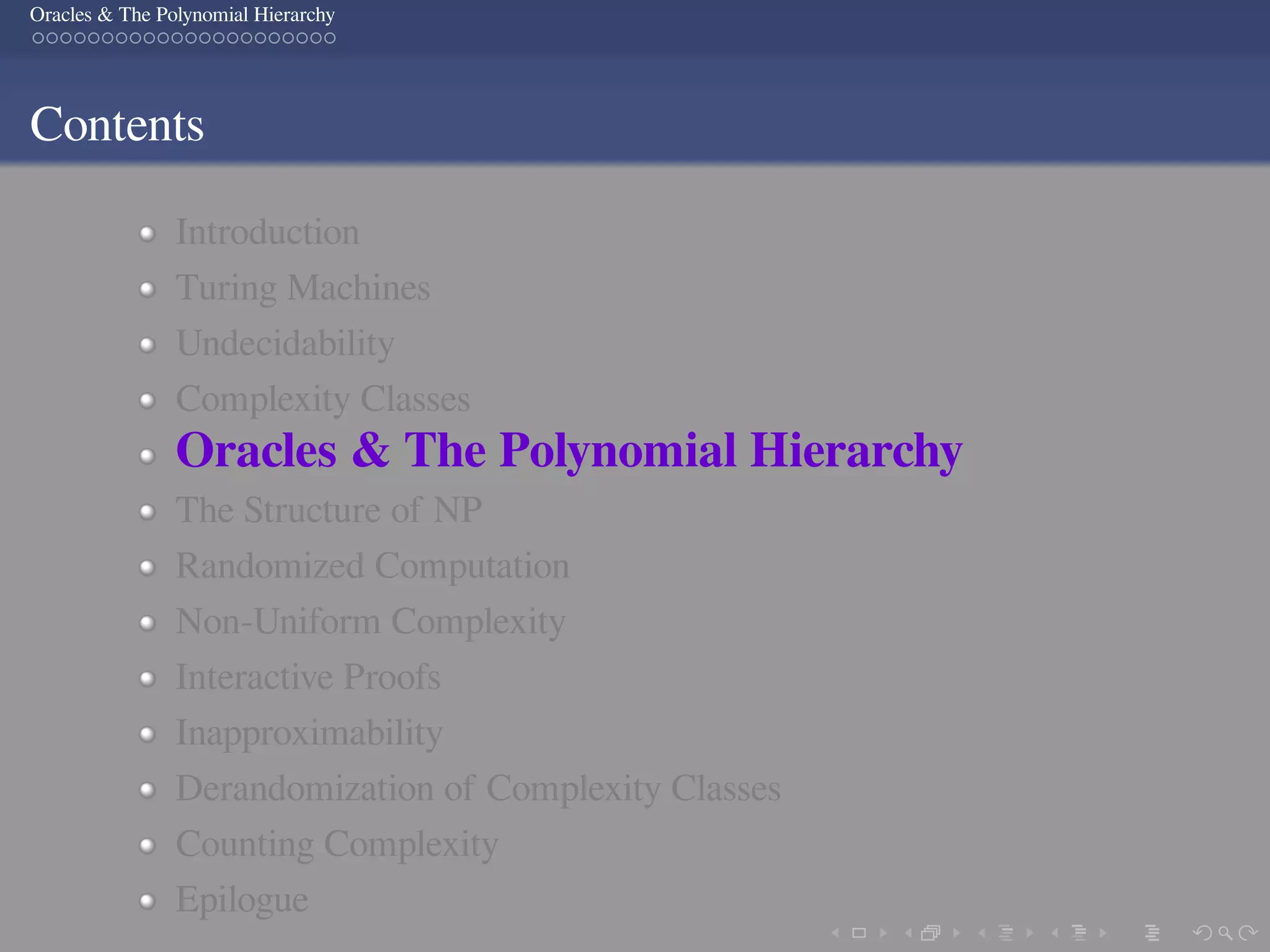This screenshot has width=1270, height=952.
Task: Open The Structure of NP section
Action: coord(329,510)
